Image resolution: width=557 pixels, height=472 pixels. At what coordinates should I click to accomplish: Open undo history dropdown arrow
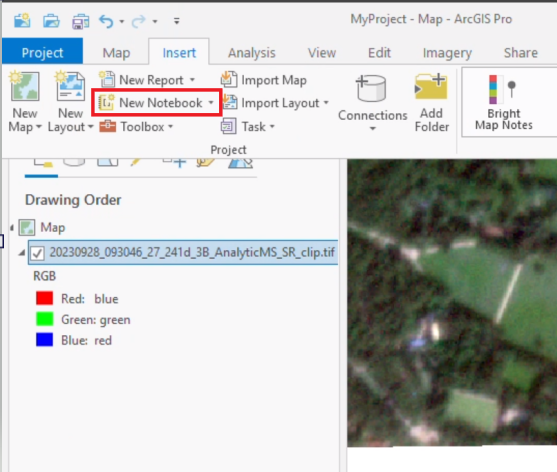[122, 22]
